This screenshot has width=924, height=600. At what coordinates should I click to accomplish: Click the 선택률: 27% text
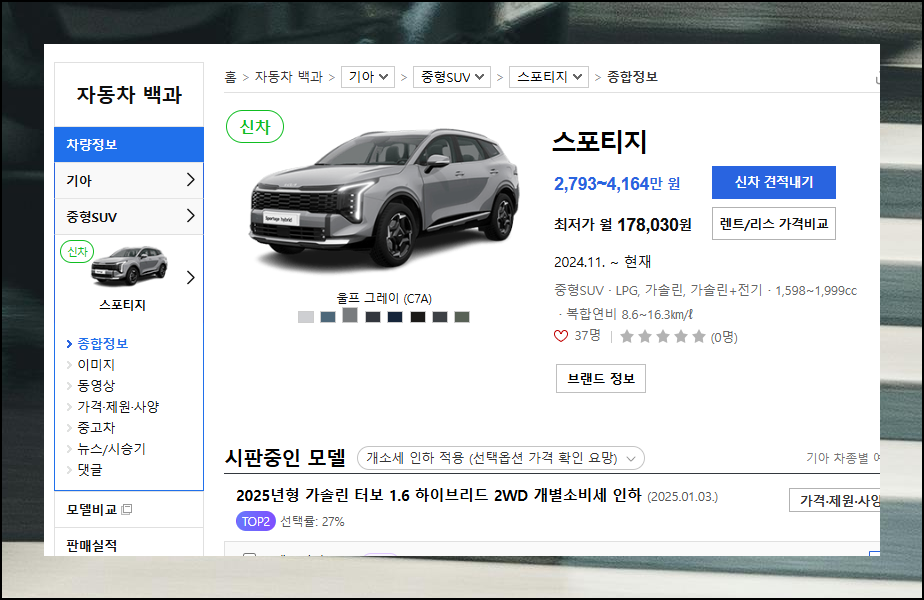[312, 522]
